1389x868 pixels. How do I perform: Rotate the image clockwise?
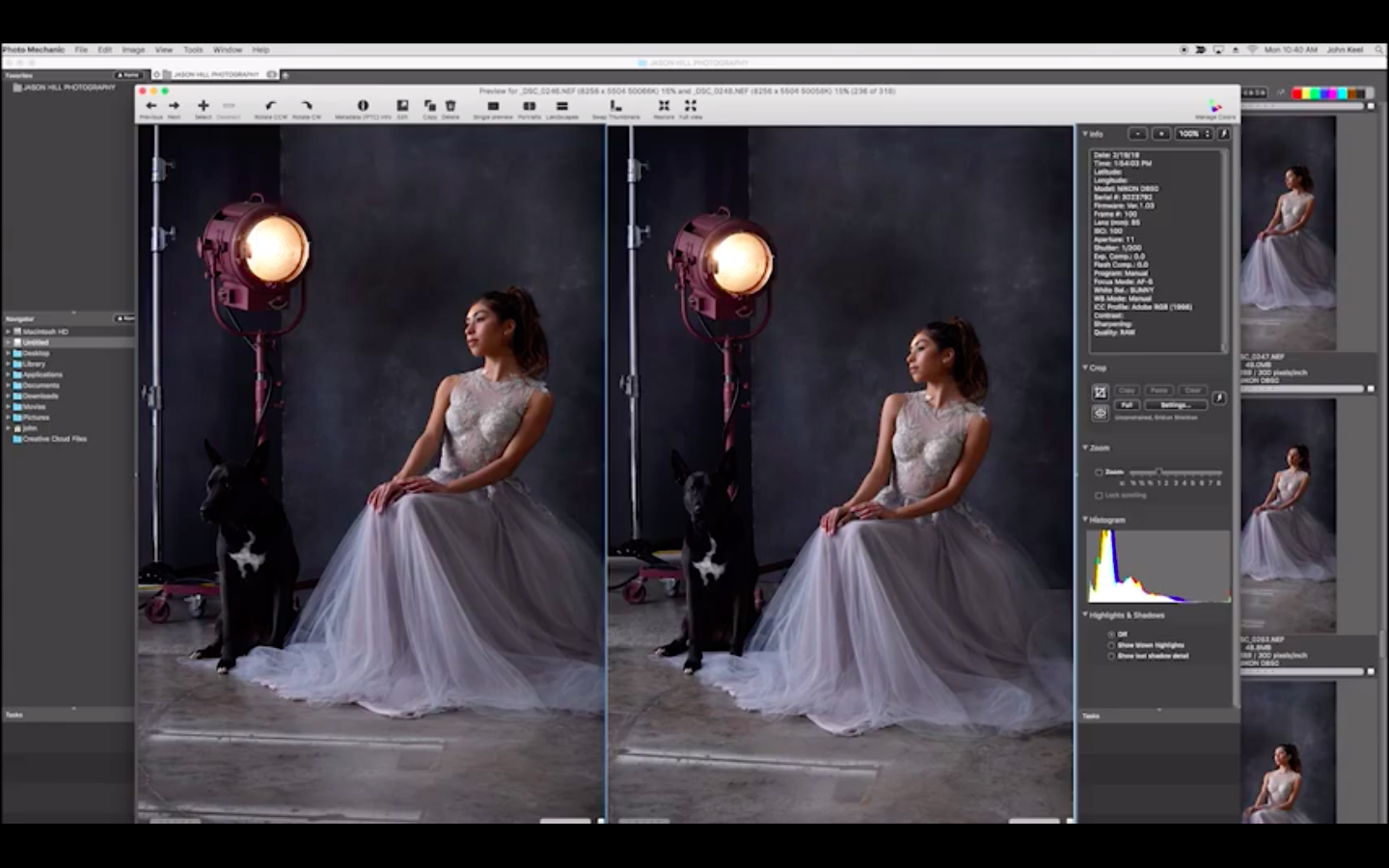pyautogui.click(x=307, y=106)
